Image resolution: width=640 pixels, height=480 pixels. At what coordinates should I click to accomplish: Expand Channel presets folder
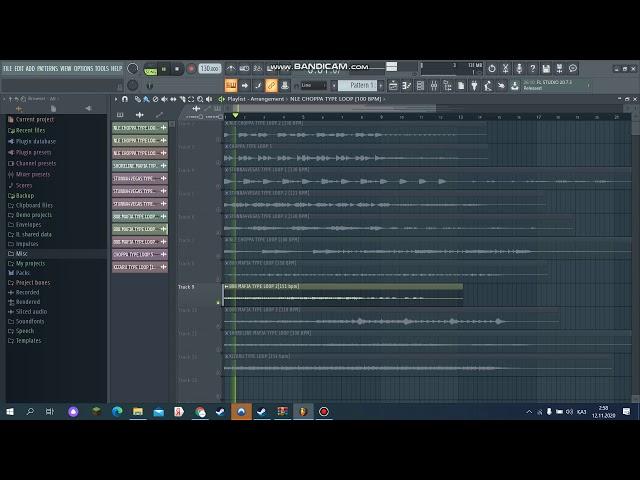pyautogui.click(x=32, y=164)
